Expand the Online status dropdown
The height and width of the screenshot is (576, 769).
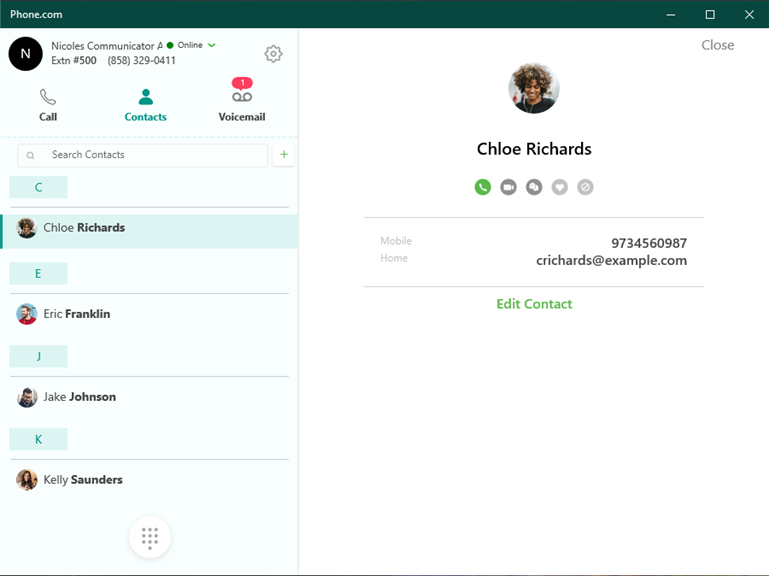click(212, 45)
